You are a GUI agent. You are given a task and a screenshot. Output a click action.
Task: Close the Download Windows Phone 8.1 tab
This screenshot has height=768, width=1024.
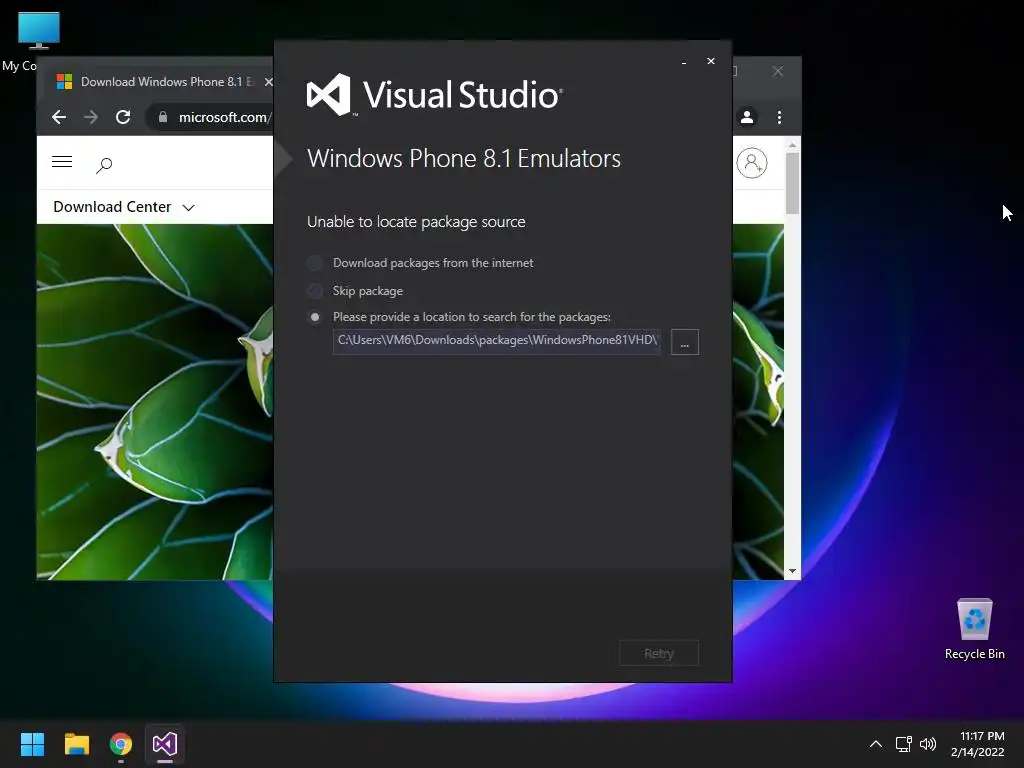(x=268, y=82)
